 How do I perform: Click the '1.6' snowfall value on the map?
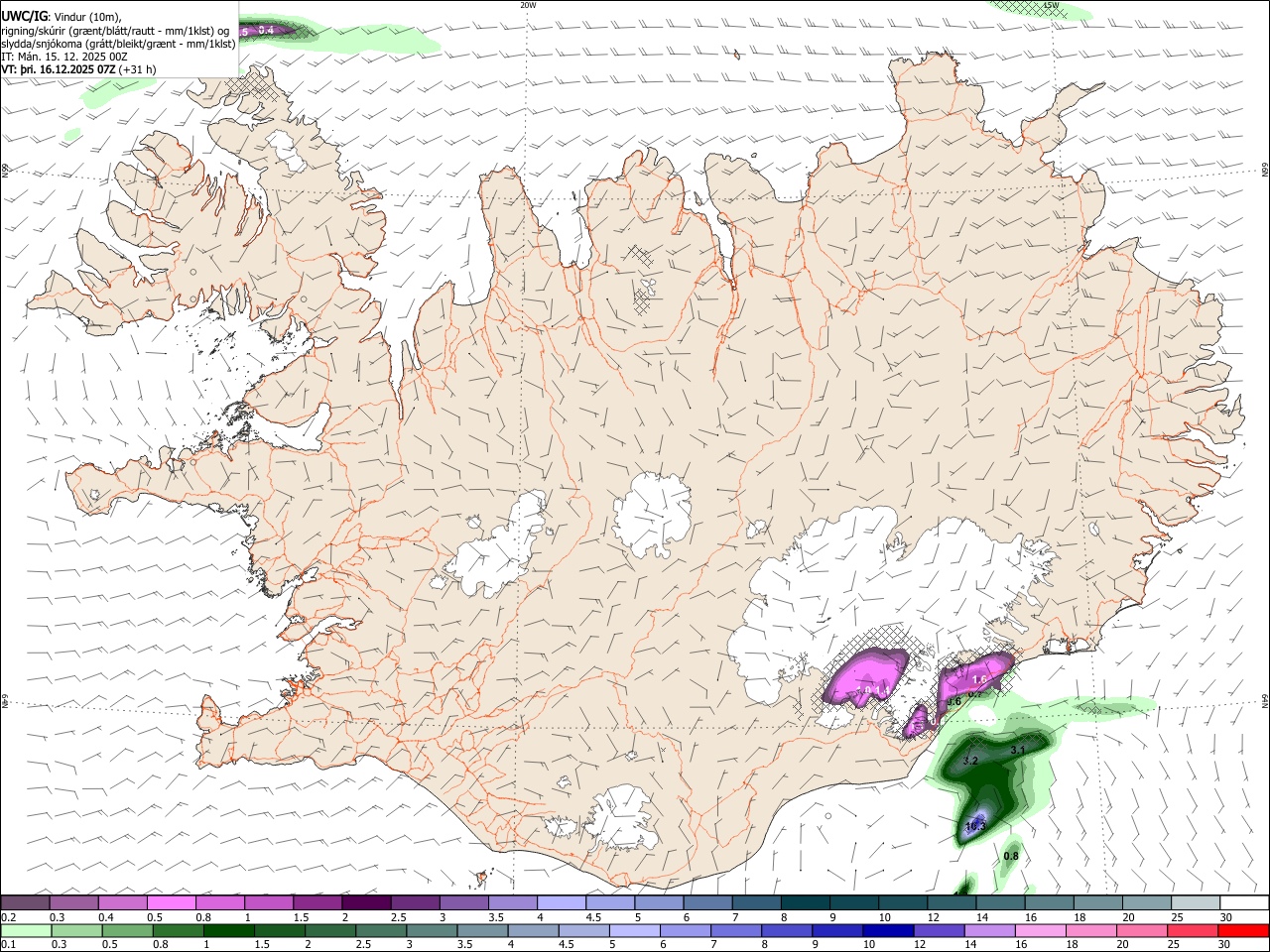[x=979, y=679]
